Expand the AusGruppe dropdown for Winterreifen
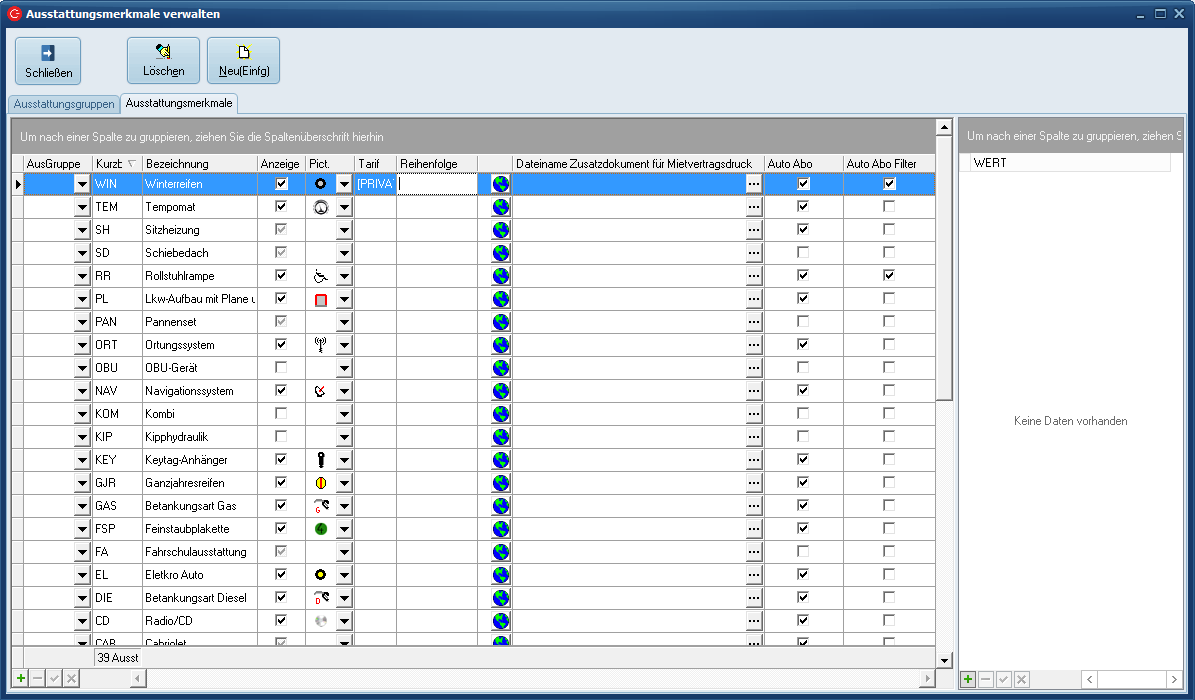 coord(82,184)
